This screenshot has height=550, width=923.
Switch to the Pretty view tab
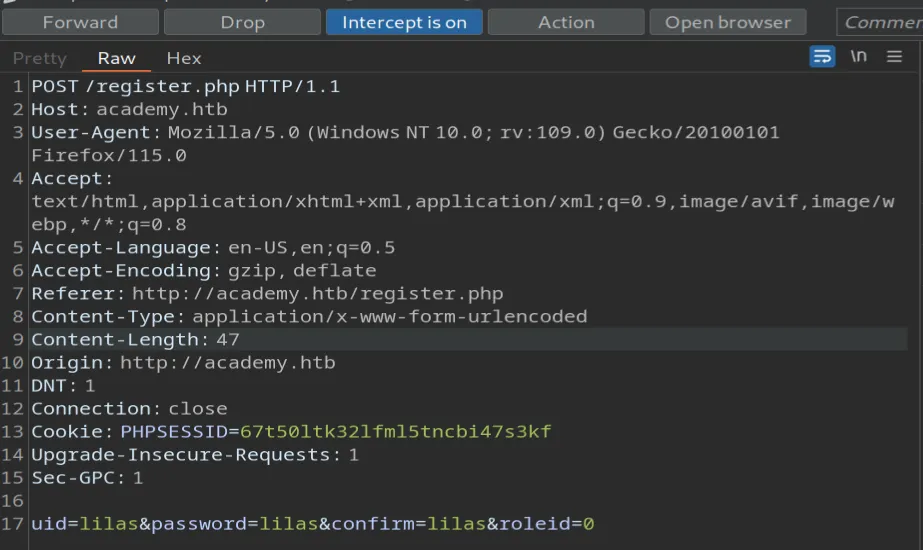40,58
